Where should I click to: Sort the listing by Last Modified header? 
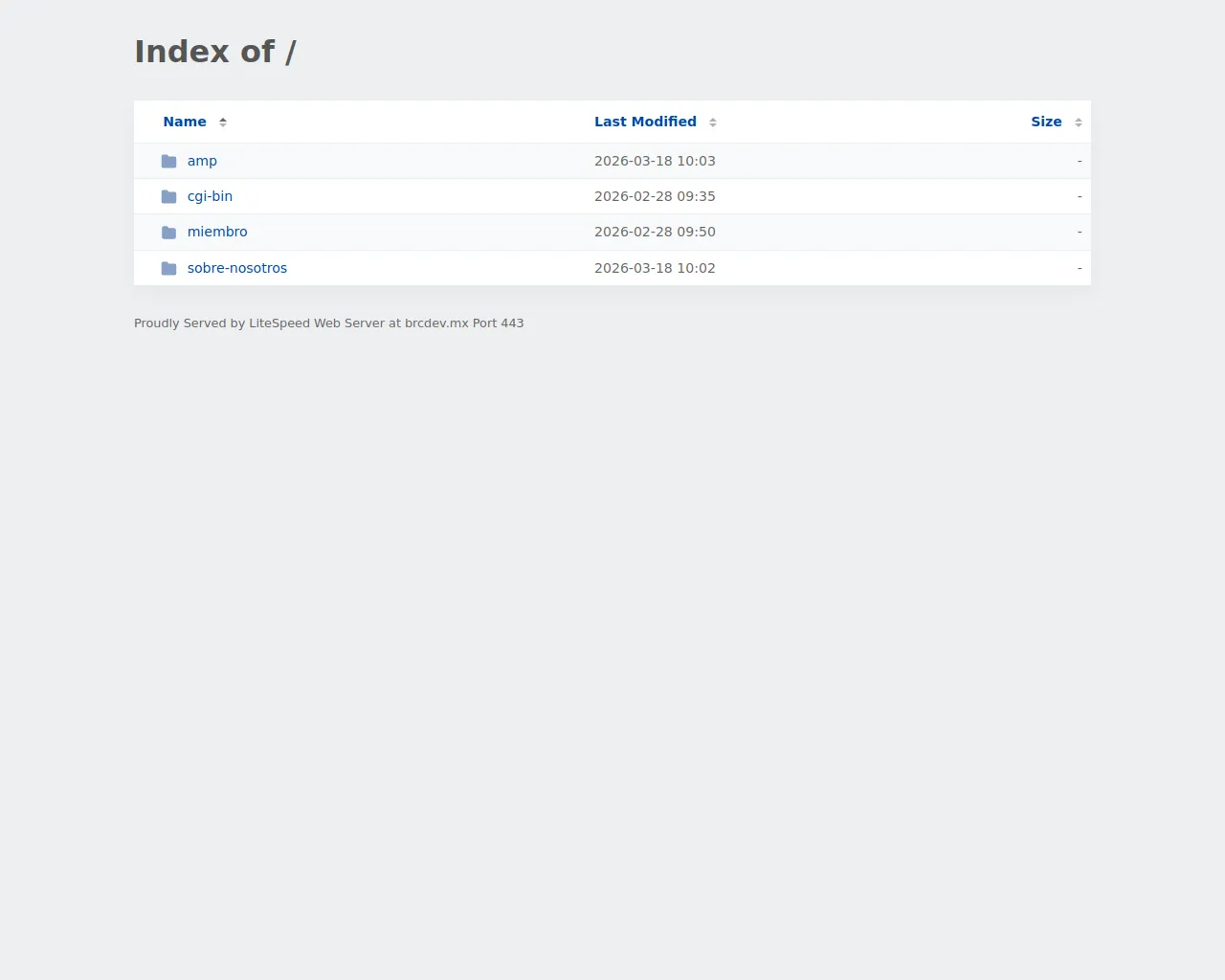click(x=645, y=122)
